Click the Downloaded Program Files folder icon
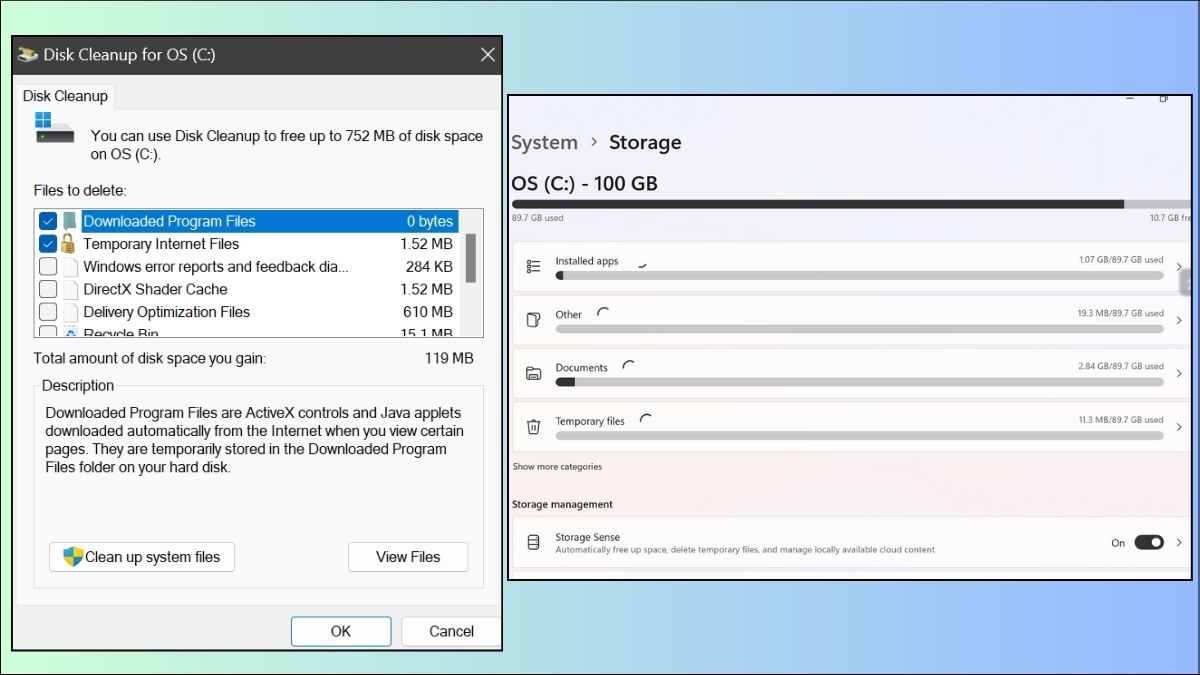The image size is (1200, 675). [69, 221]
